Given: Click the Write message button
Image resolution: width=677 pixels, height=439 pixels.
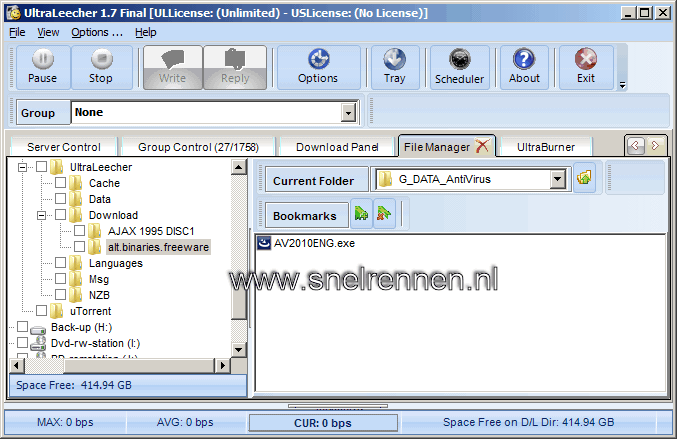Looking at the screenshot, I should coord(173,67).
